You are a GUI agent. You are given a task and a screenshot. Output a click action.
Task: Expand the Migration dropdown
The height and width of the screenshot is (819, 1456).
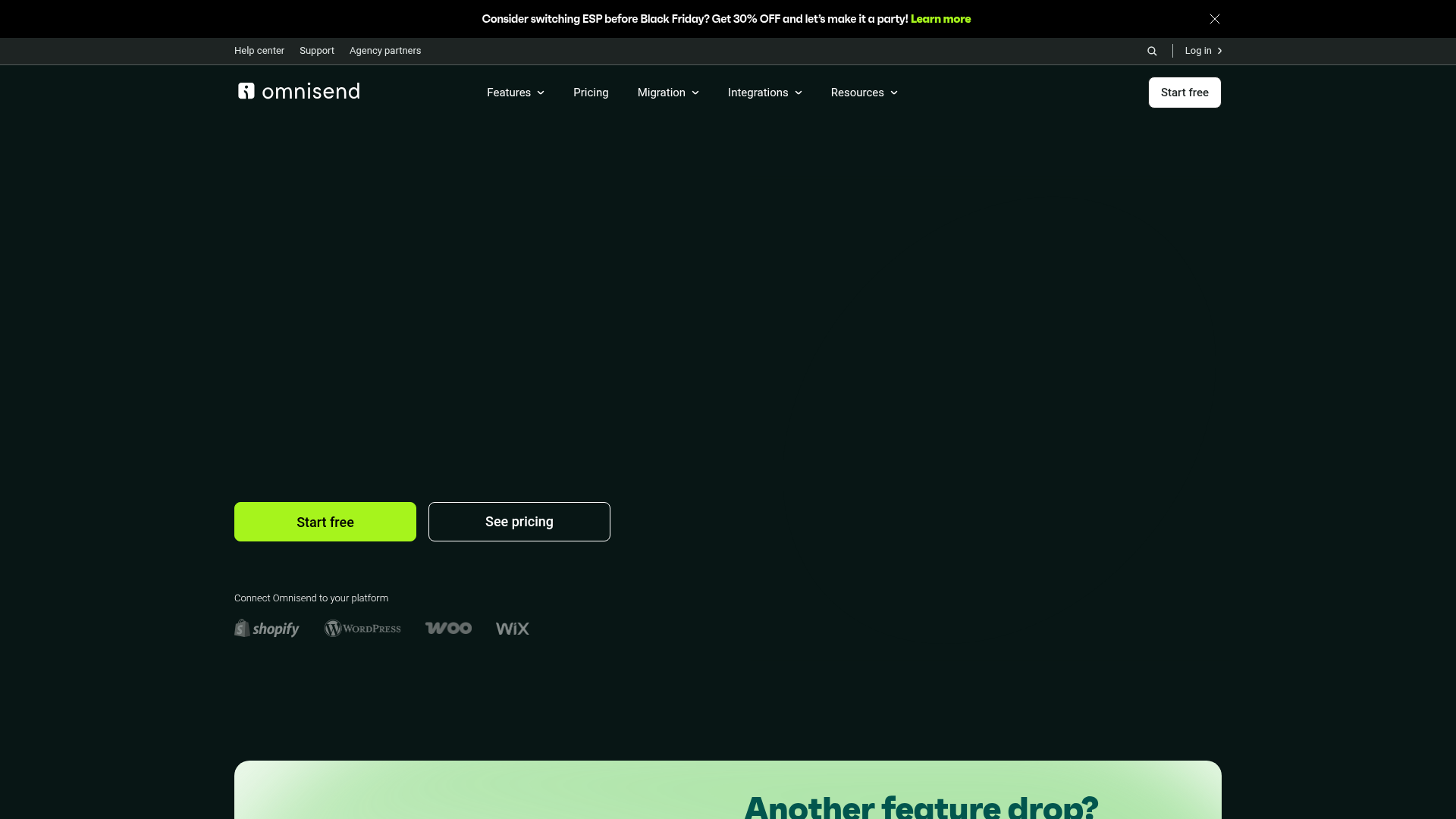tap(667, 93)
